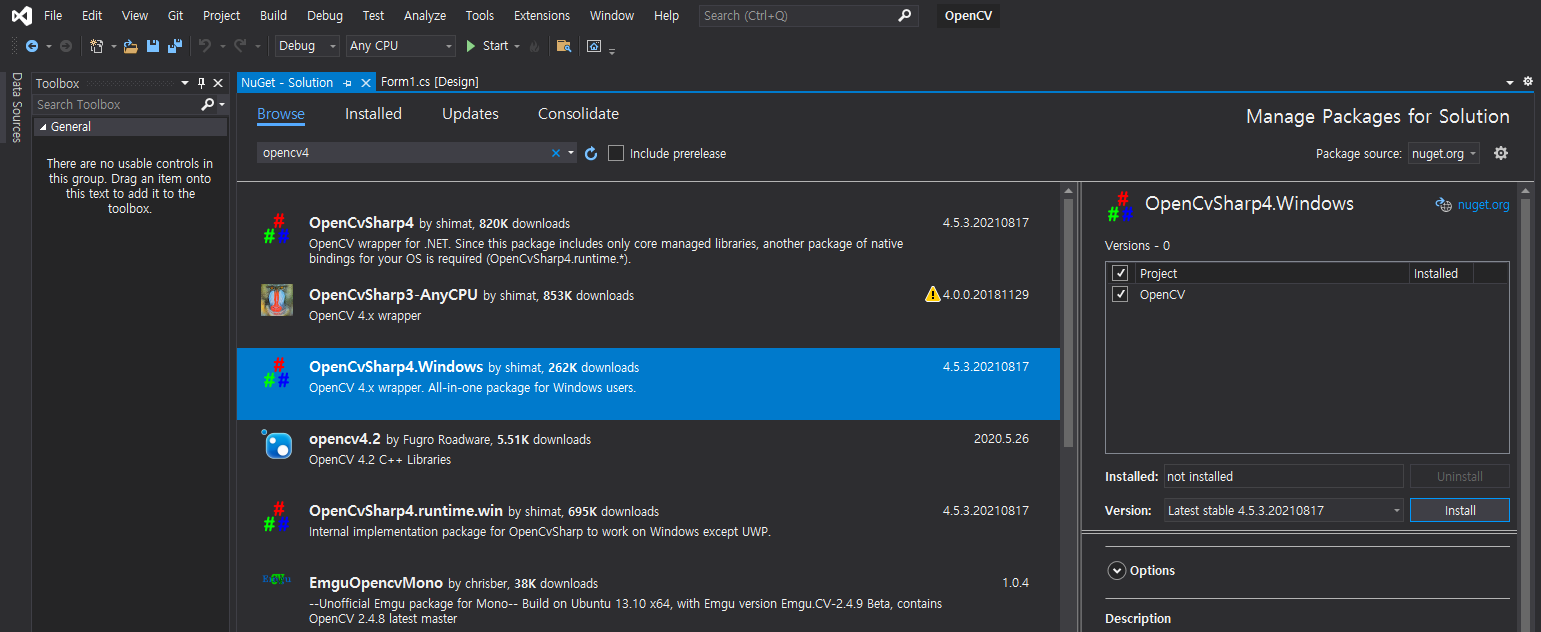Click the details pane scroll-up arrow
1541x632 pixels.
click(x=1526, y=189)
